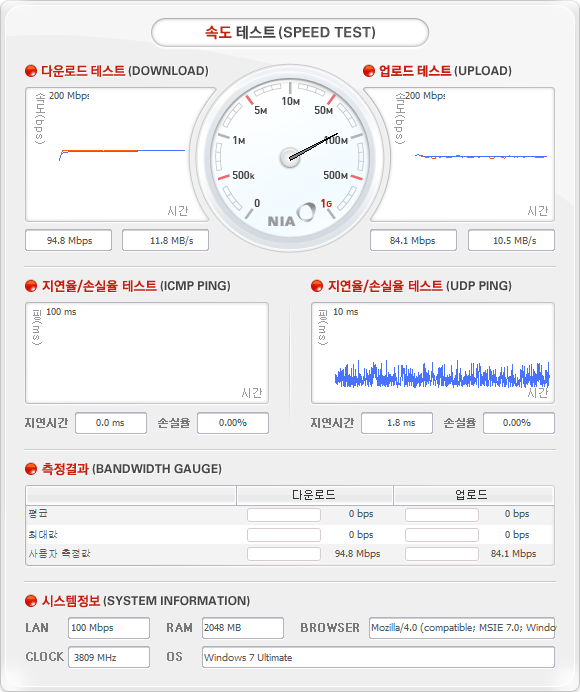Click the user-measured download progress bar
The height and width of the screenshot is (692, 580).
coord(284,554)
